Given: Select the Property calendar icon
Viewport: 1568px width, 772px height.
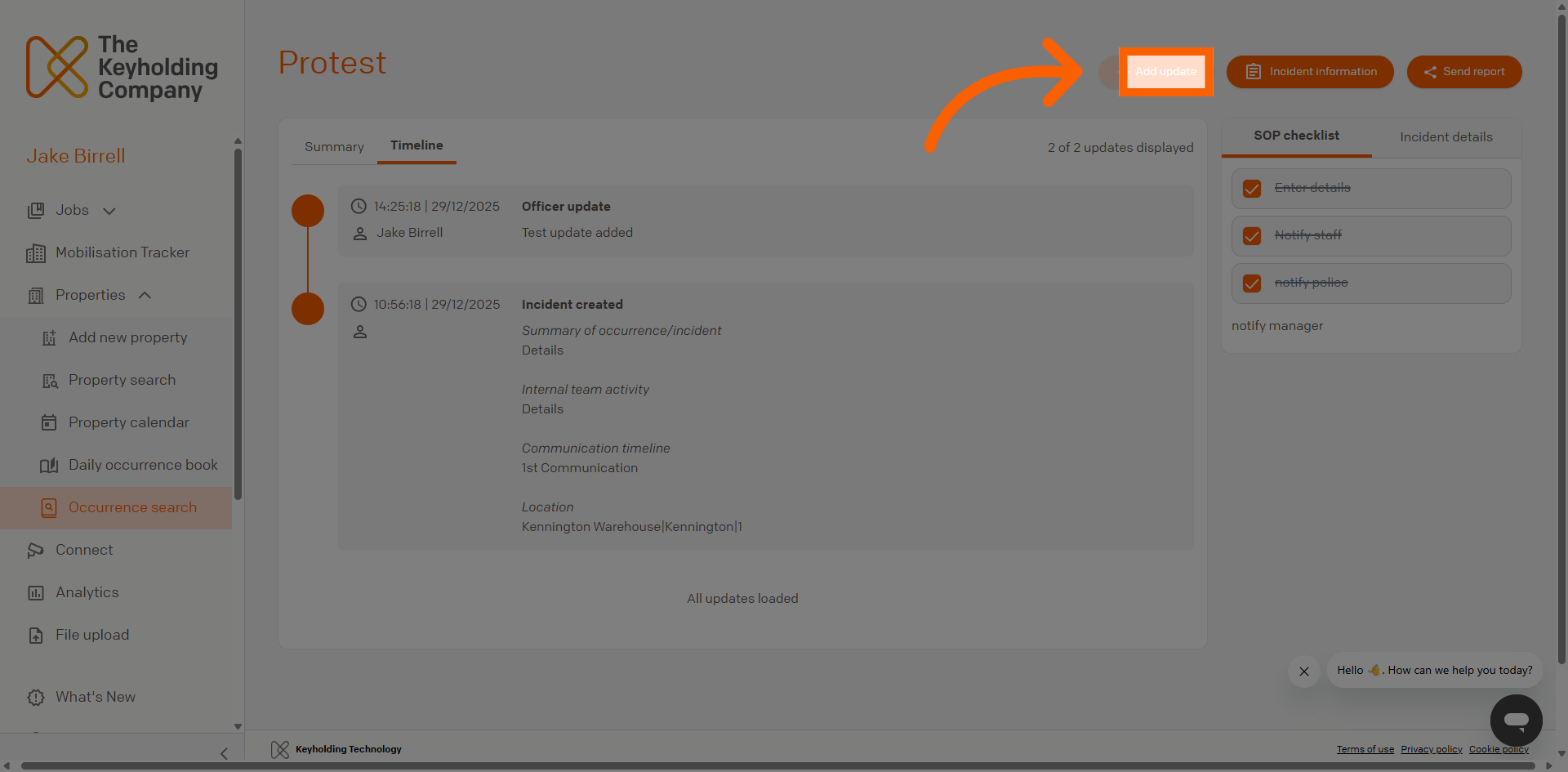Looking at the screenshot, I should click(49, 422).
